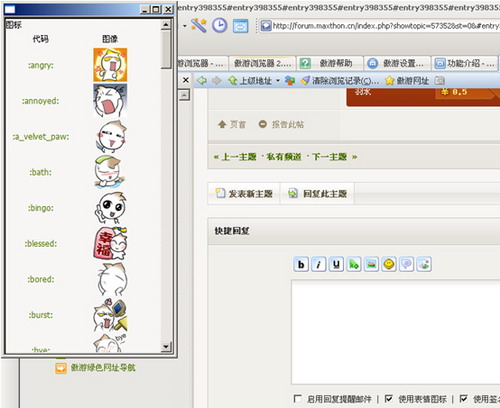The image size is (500, 408).
Task: Toggle underline formatting in quick reply
Action: pyautogui.click(x=336, y=264)
